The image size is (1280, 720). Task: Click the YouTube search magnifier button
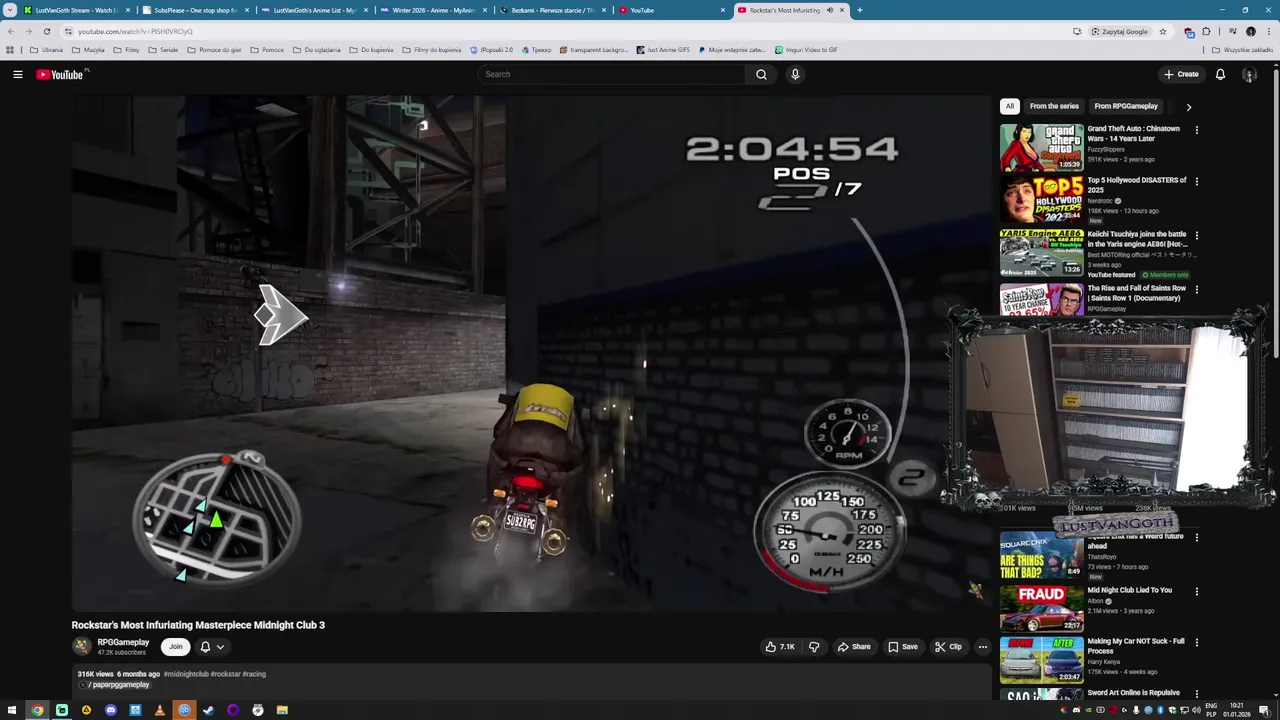pyautogui.click(x=761, y=74)
